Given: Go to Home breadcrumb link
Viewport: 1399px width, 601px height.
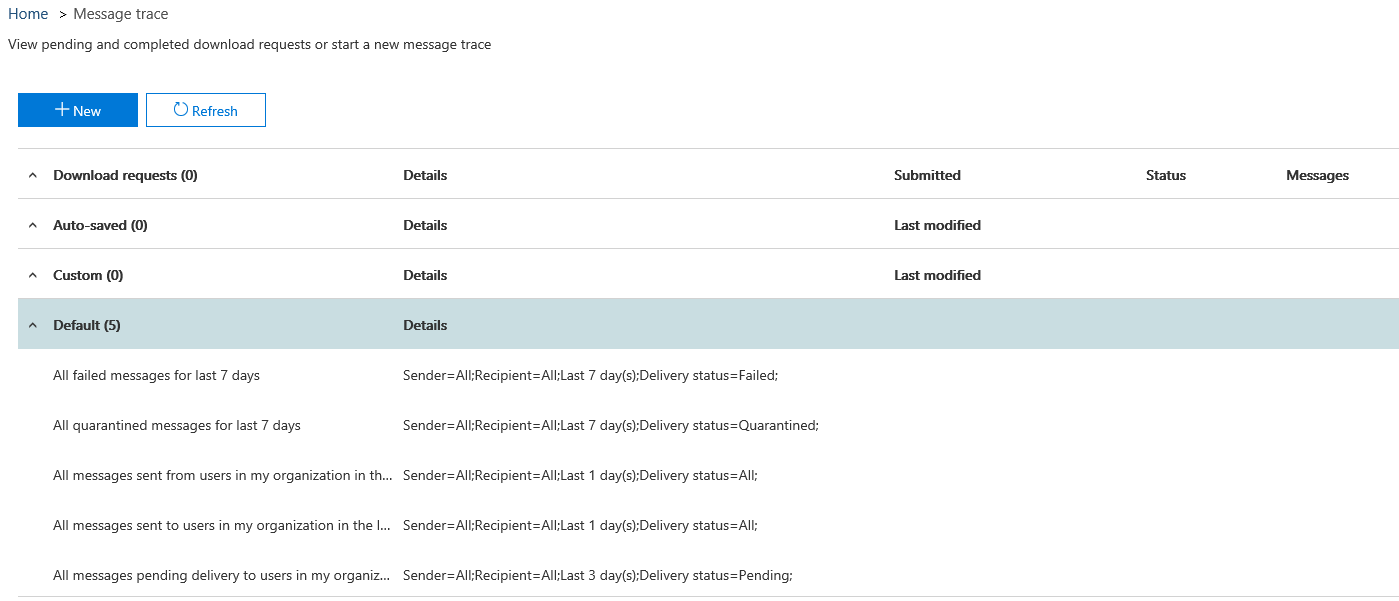Looking at the screenshot, I should point(28,14).
